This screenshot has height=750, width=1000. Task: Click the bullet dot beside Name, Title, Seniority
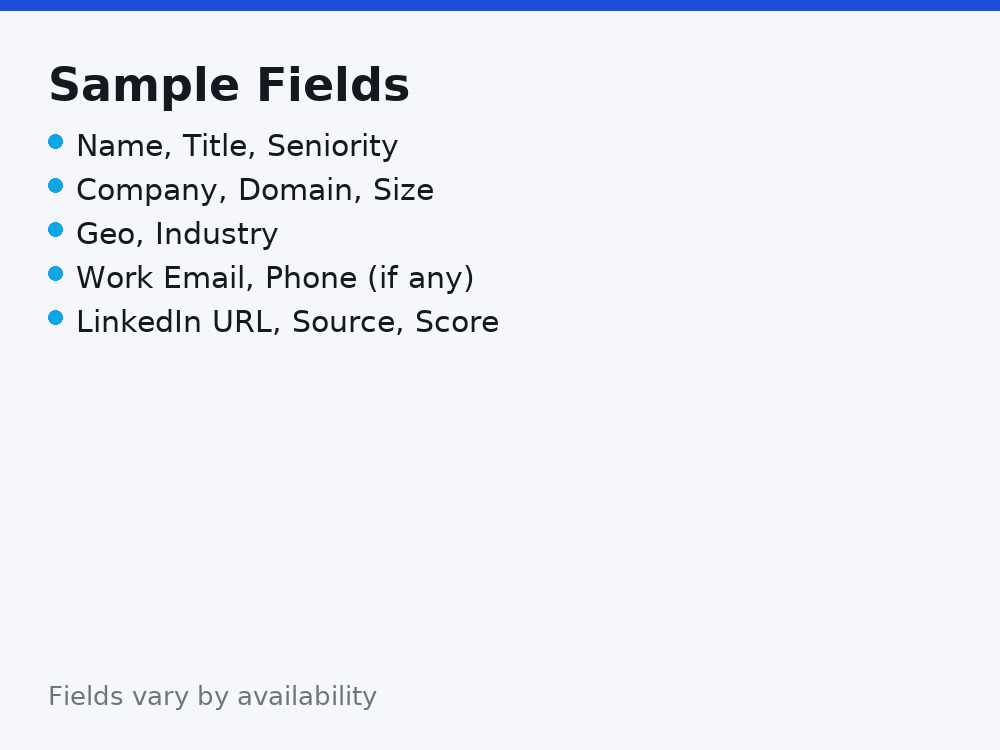tap(55, 142)
